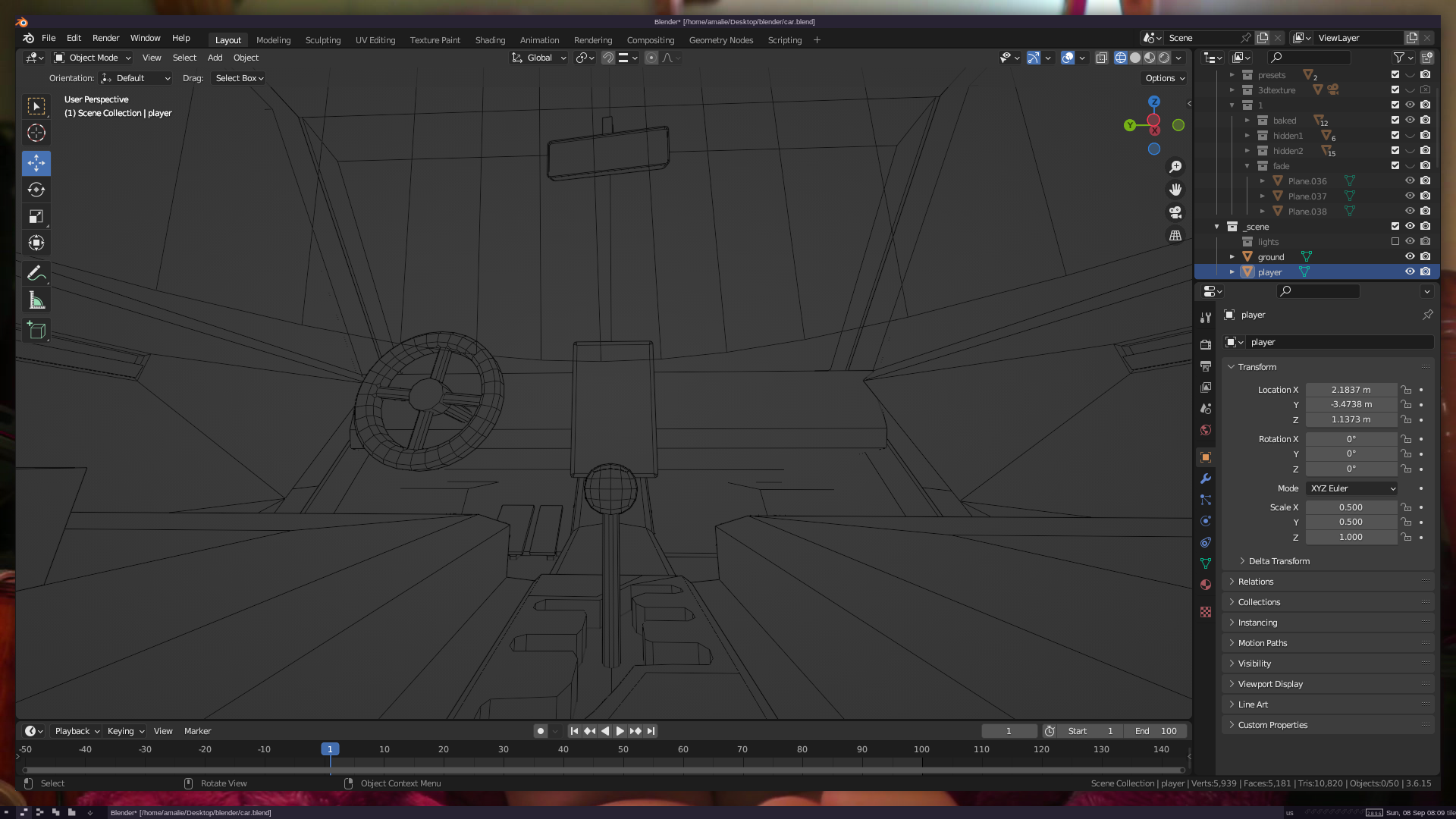Open the Modifiers wrench properties tab
1456x819 pixels.
(1206, 479)
